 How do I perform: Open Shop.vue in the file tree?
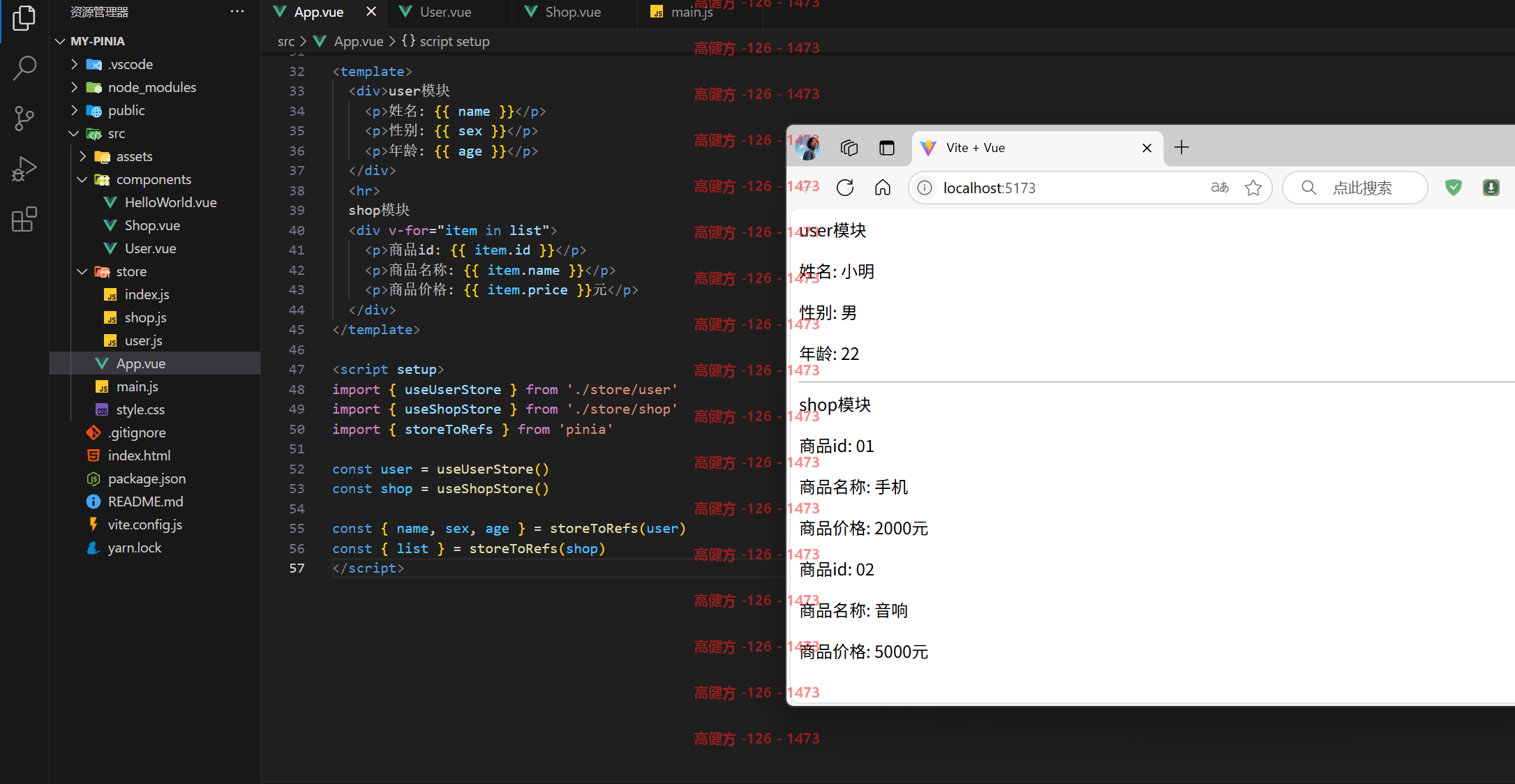(x=151, y=225)
